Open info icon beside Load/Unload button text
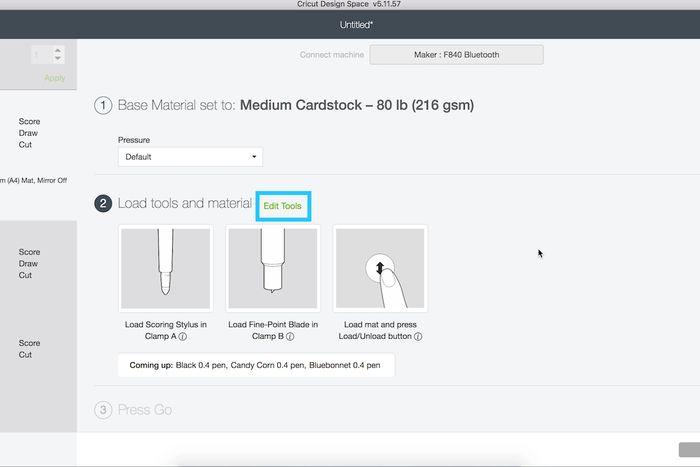Screen dimensions: 700x467 point(418,337)
